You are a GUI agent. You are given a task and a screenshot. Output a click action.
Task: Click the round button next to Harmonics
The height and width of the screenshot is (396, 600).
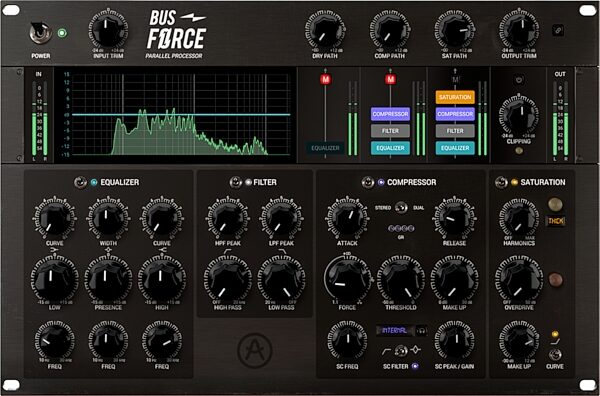point(555,204)
